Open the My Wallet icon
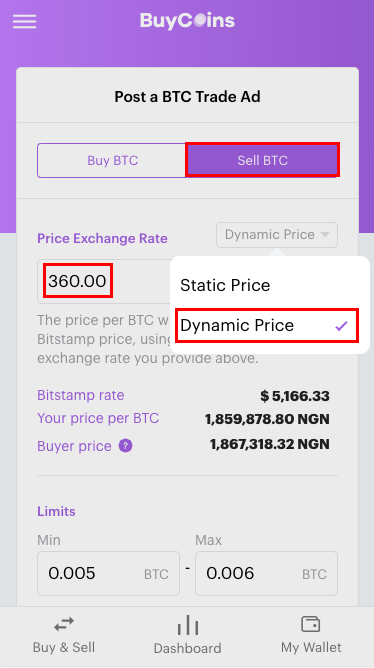 pos(311,624)
